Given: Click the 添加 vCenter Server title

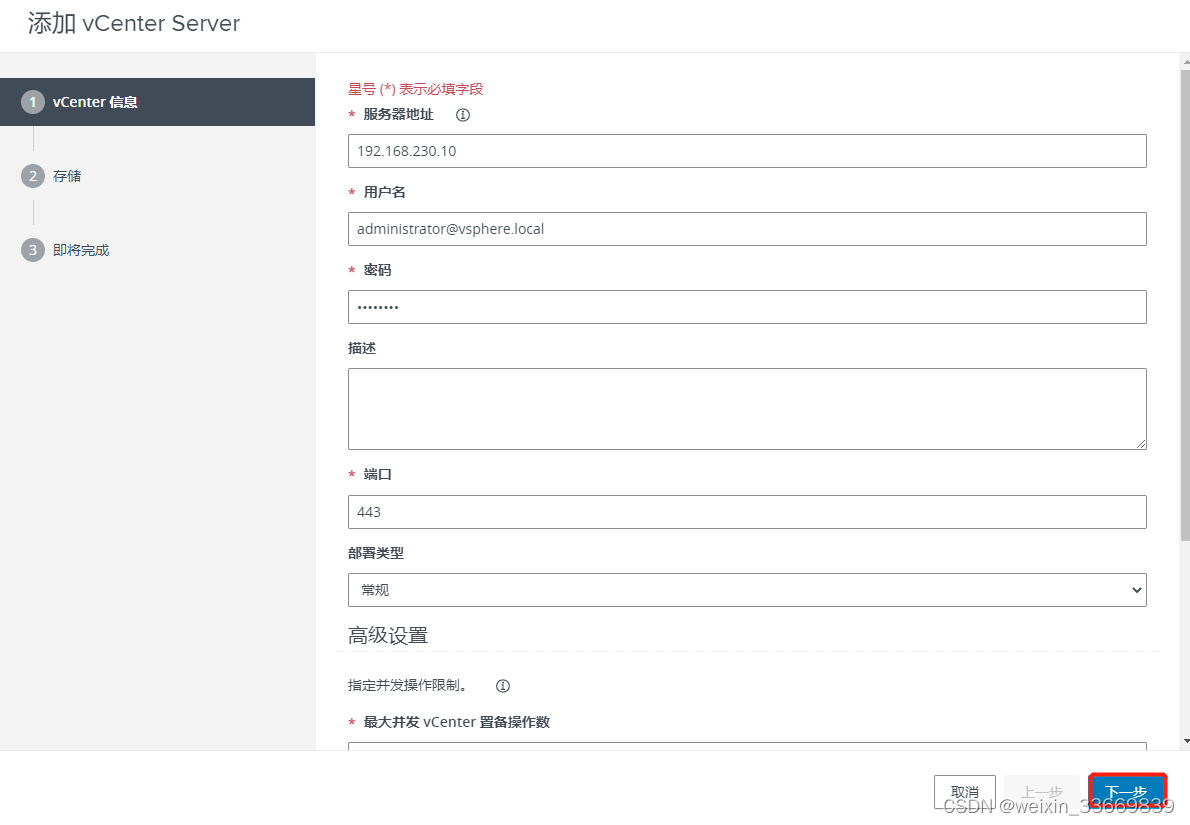Looking at the screenshot, I should [x=134, y=24].
